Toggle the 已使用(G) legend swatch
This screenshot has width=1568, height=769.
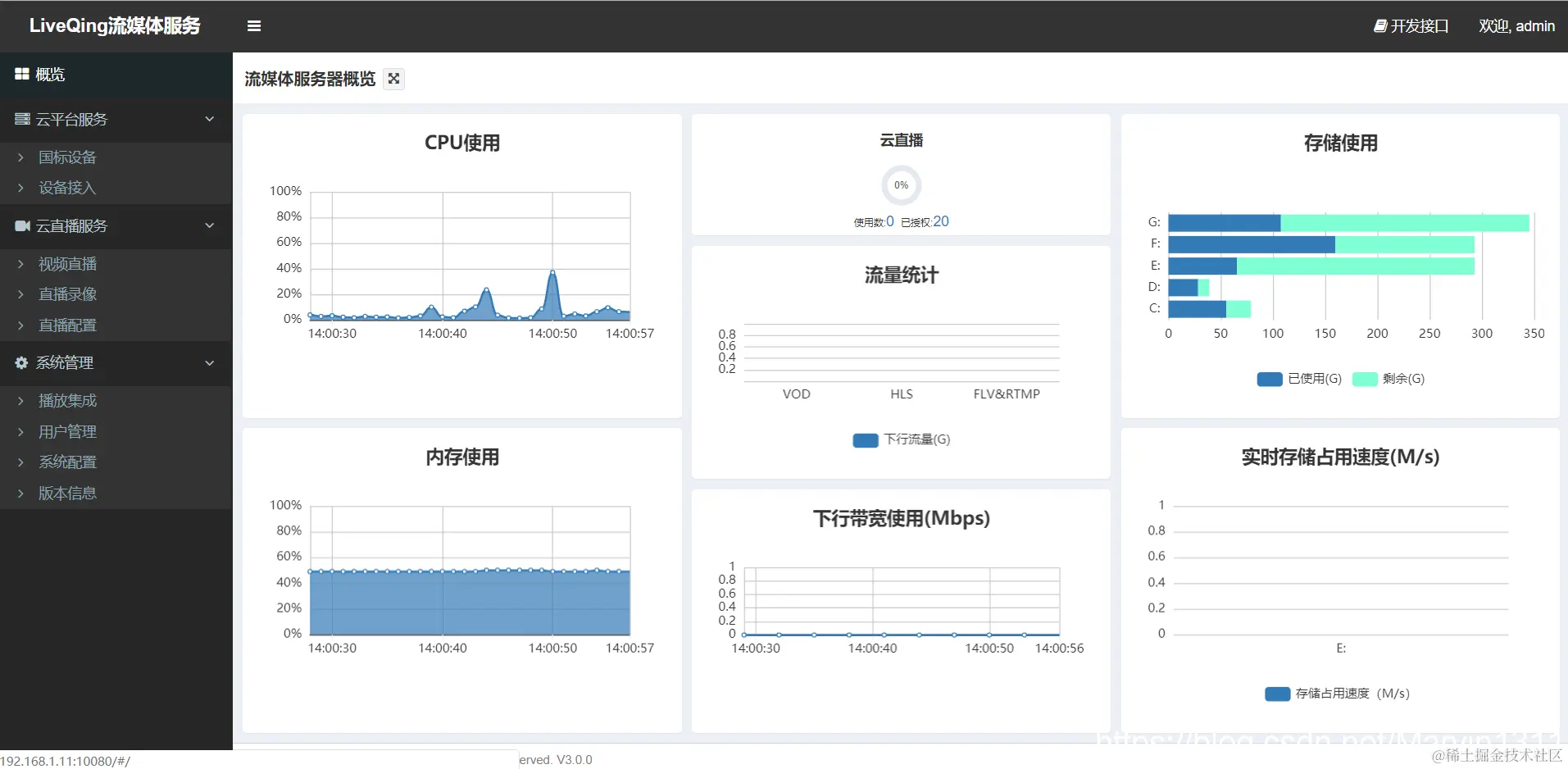pos(1270,379)
